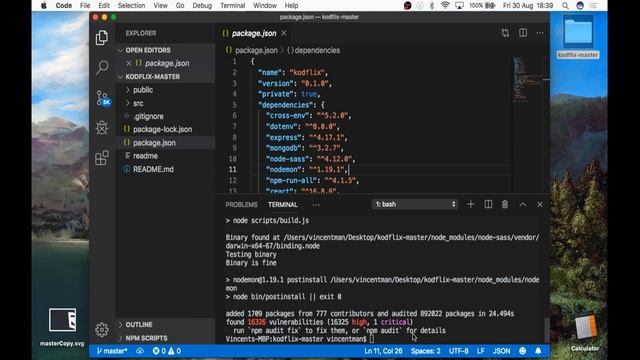Screen dimensions: 640x360
Task: Open the Help menu
Action: [x=291, y=6]
